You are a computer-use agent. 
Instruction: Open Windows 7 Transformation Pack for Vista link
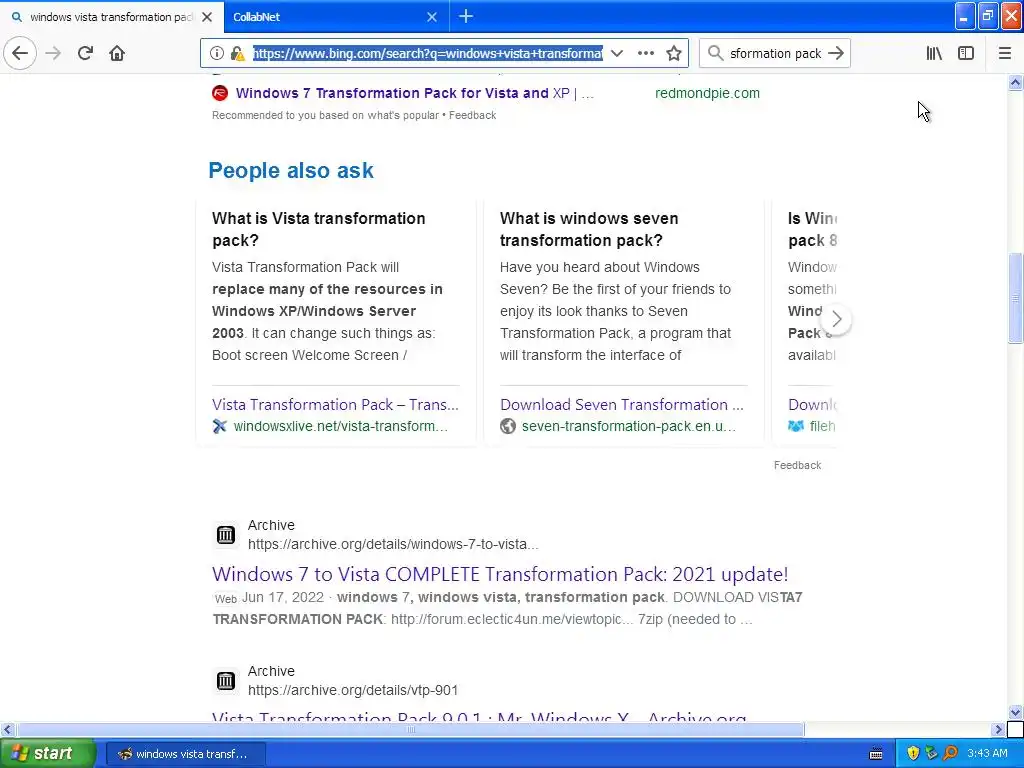[415, 93]
